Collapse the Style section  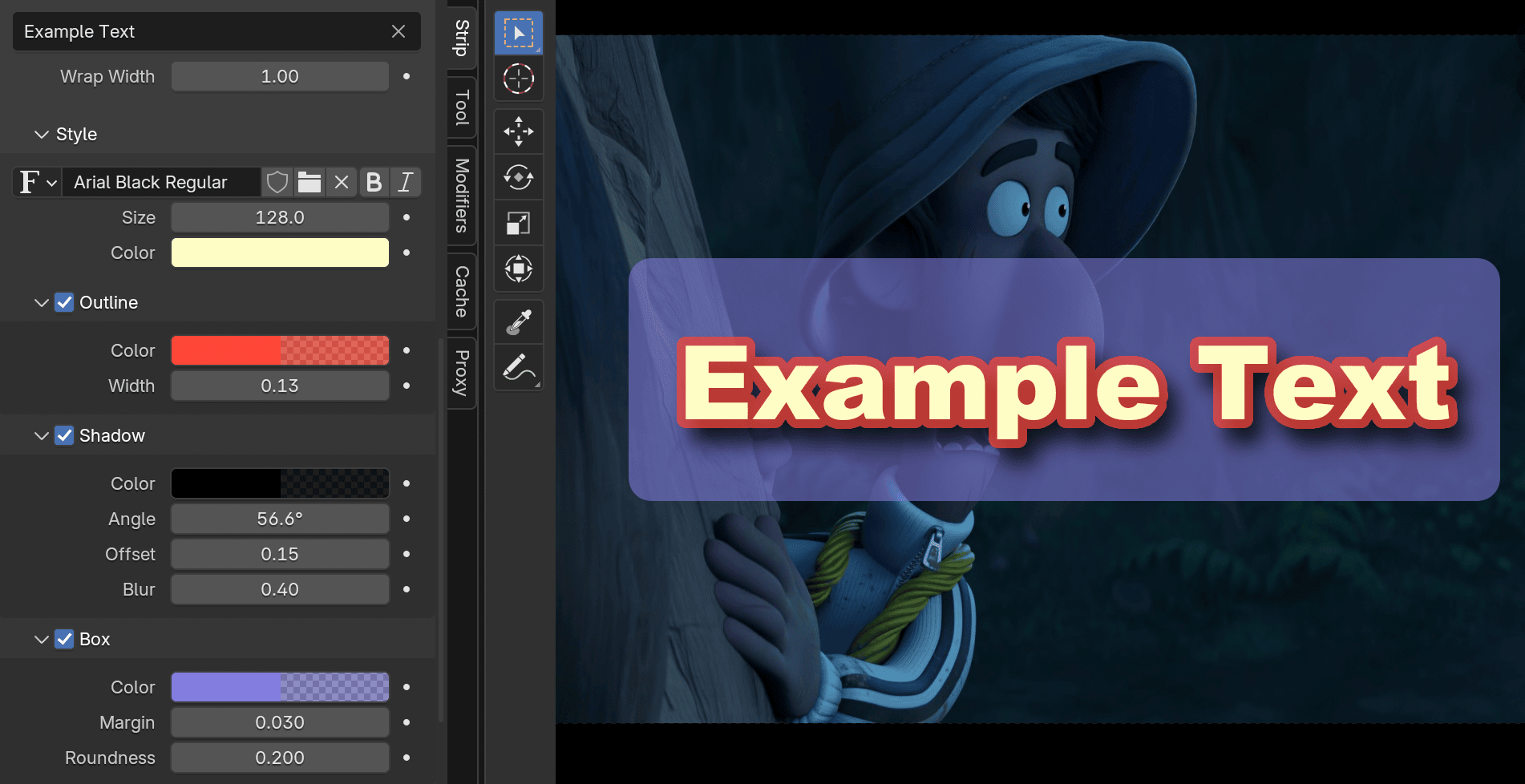coord(42,134)
